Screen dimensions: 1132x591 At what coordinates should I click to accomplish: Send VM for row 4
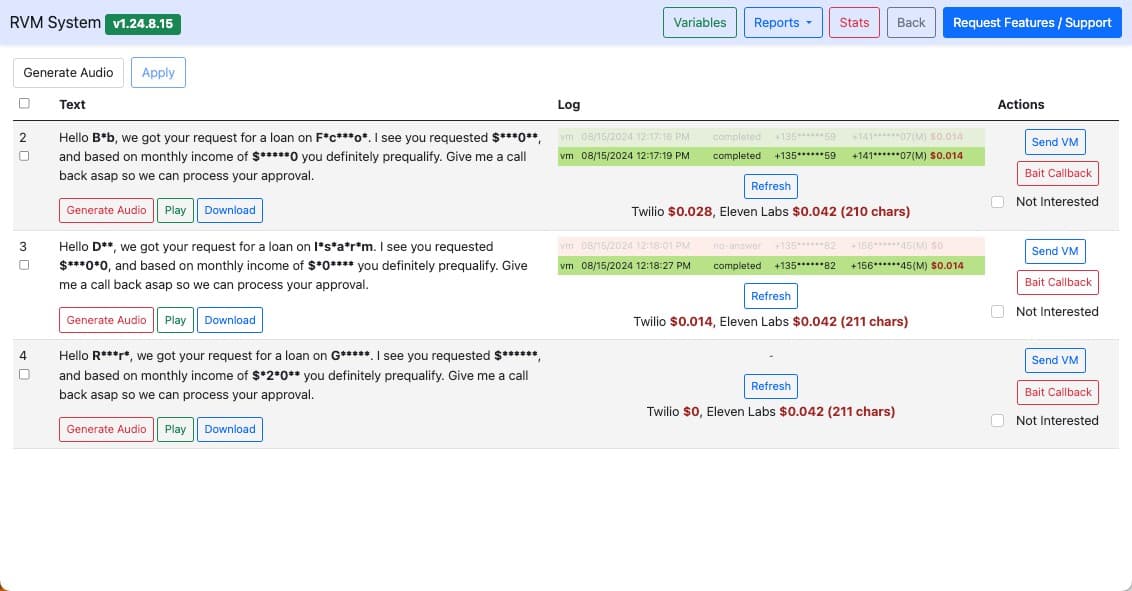point(1055,360)
